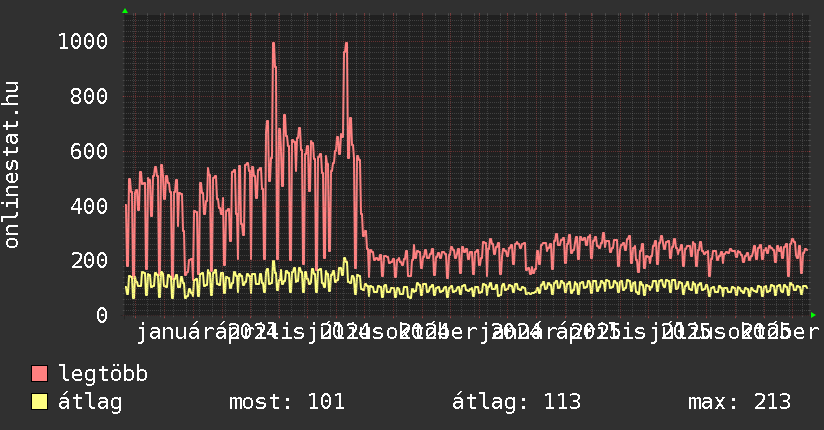Click the 800 label on the y-axis
The image size is (824, 430).
tap(90, 97)
